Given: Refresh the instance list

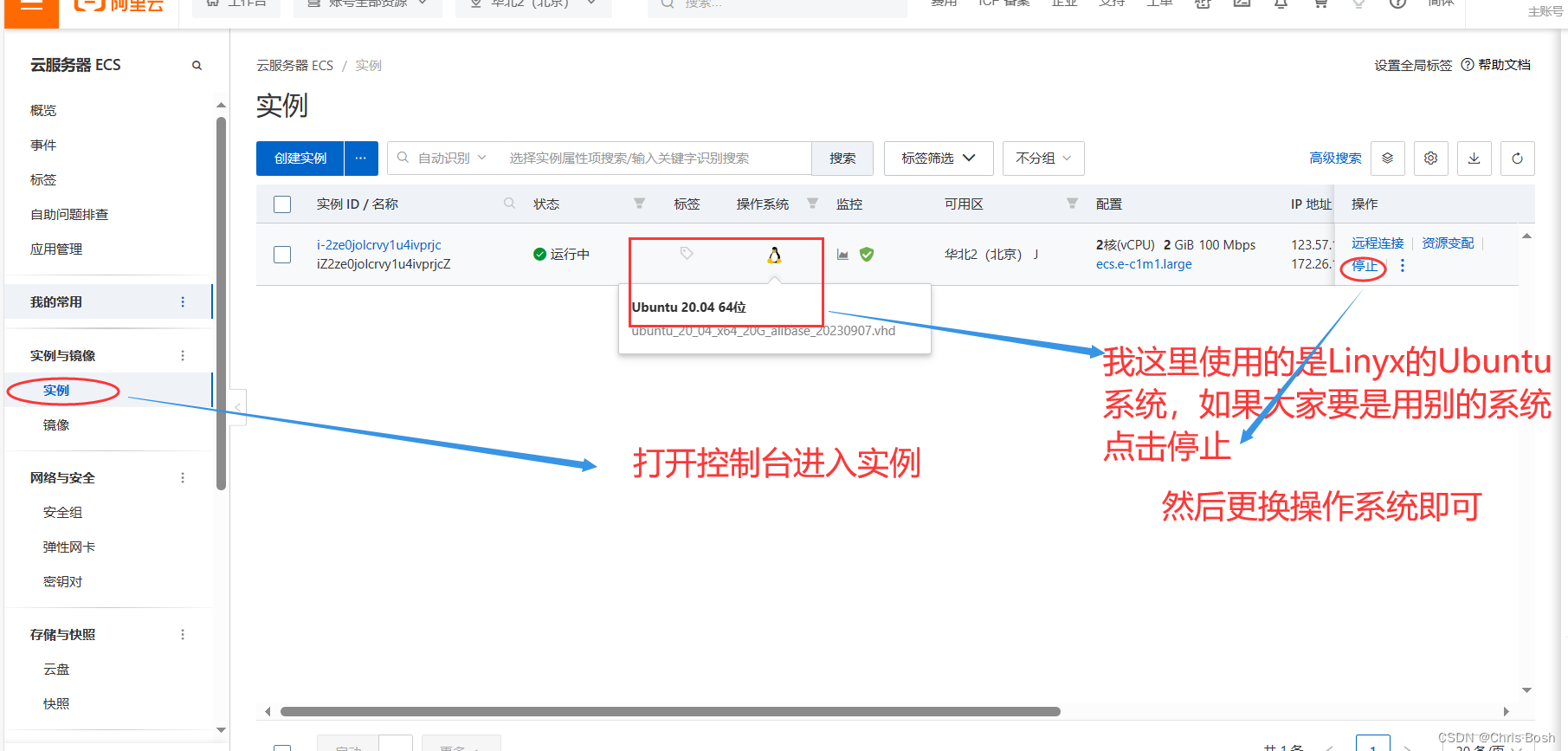Looking at the screenshot, I should coord(1518,159).
